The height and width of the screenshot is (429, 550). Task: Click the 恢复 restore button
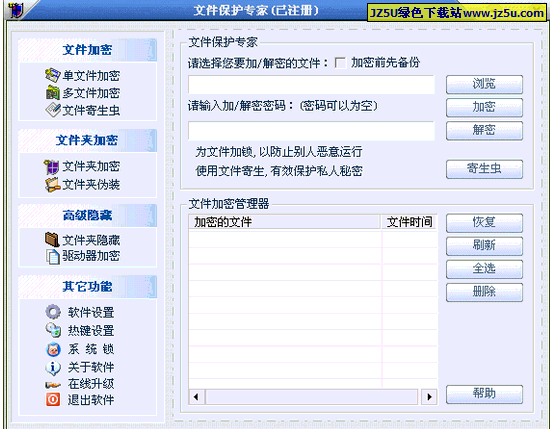pyautogui.click(x=484, y=223)
